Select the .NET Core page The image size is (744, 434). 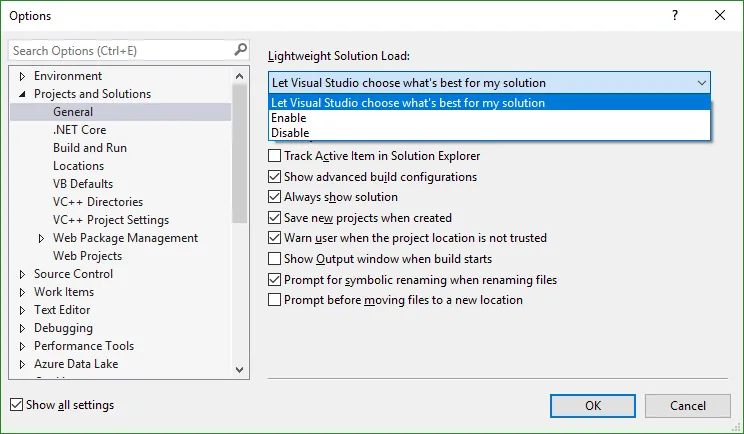pos(79,130)
